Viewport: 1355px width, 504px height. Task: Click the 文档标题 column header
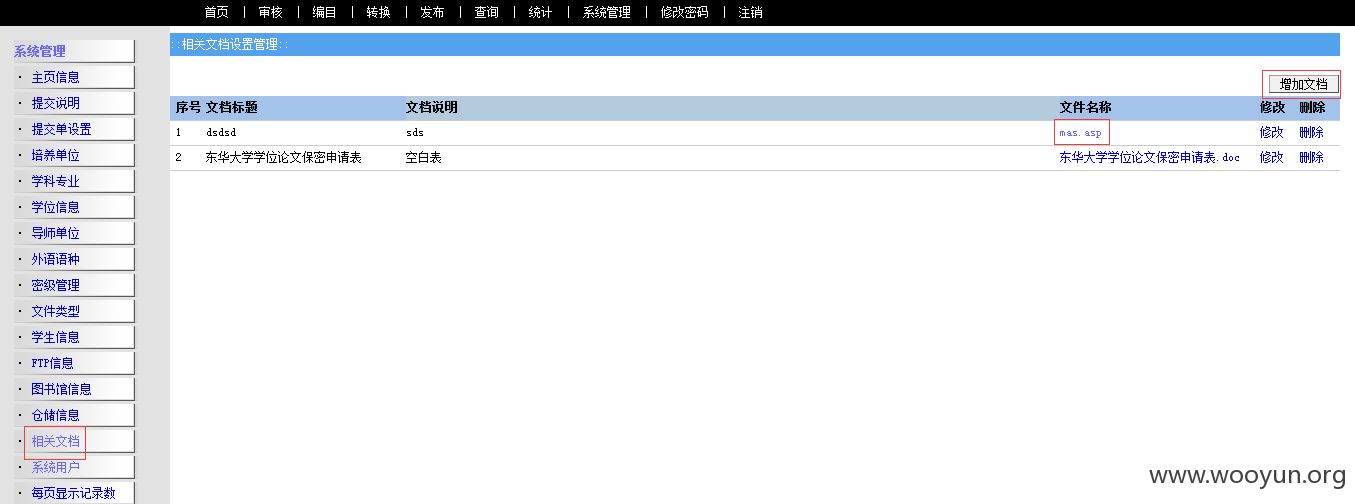[231, 107]
